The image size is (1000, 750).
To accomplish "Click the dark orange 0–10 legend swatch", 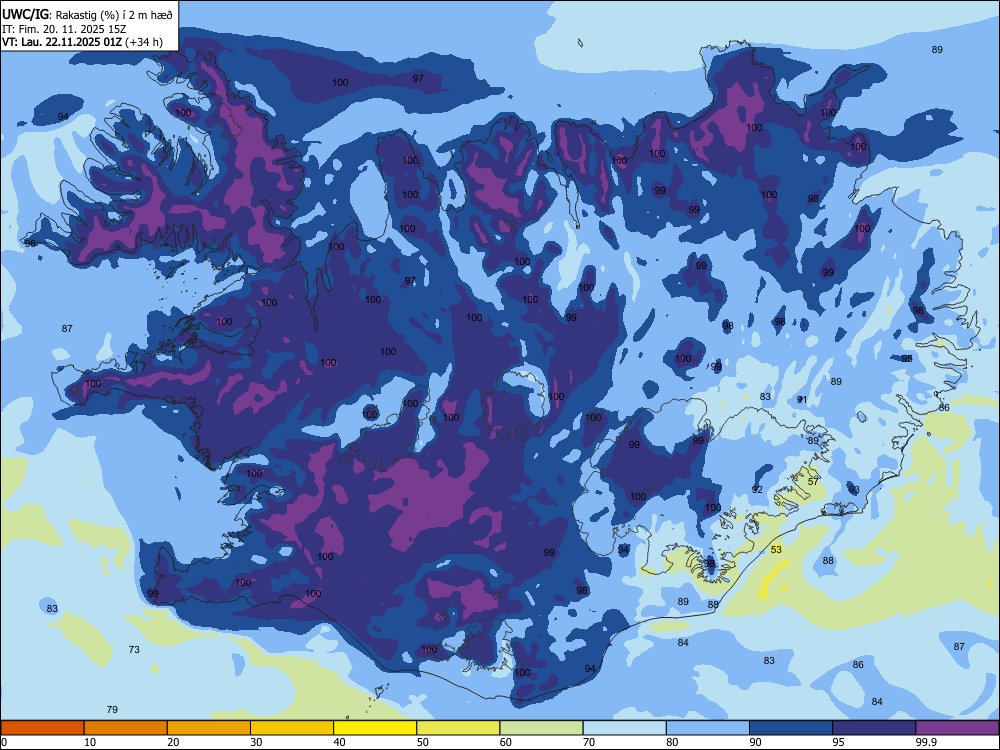I will click(43, 728).
